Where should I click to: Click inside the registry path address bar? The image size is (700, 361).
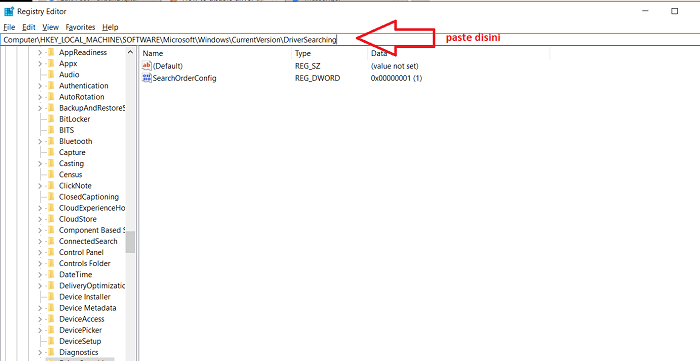tap(350, 40)
